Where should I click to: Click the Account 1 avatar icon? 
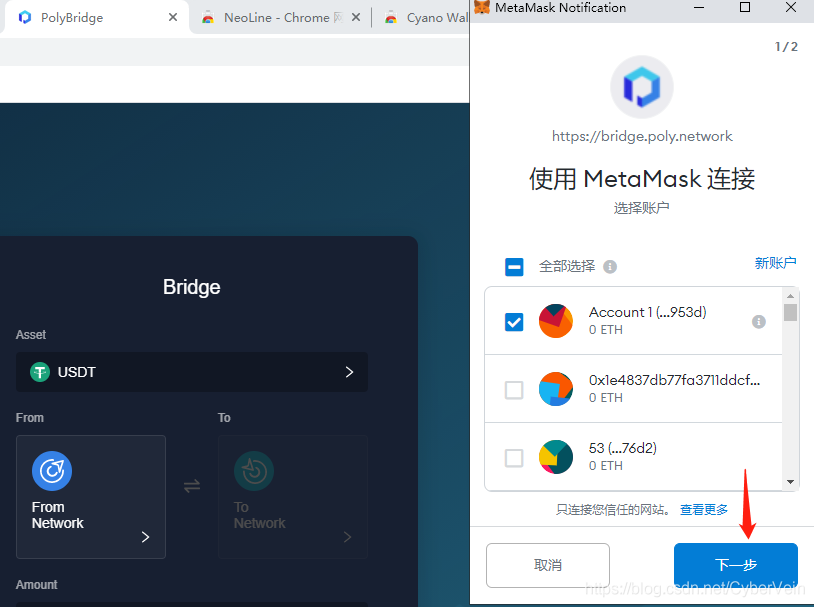tap(555, 321)
